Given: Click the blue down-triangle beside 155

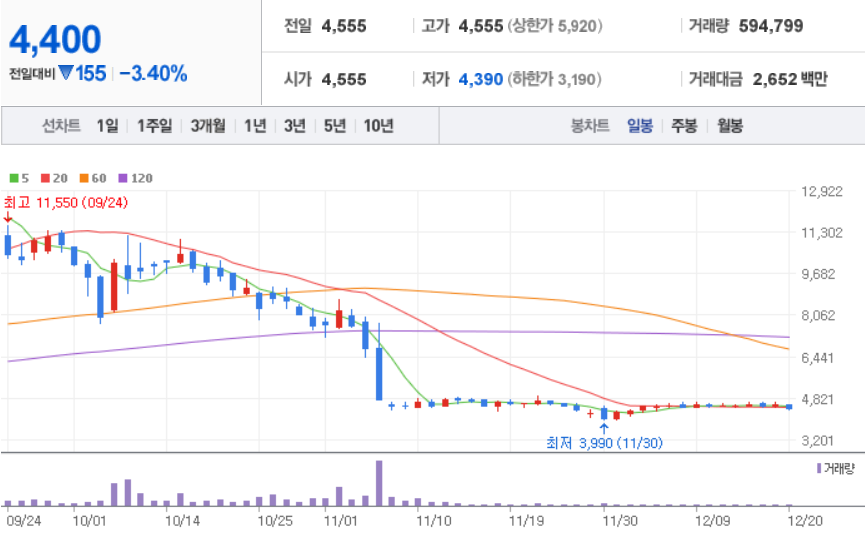Looking at the screenshot, I should pyautogui.click(x=66, y=72).
